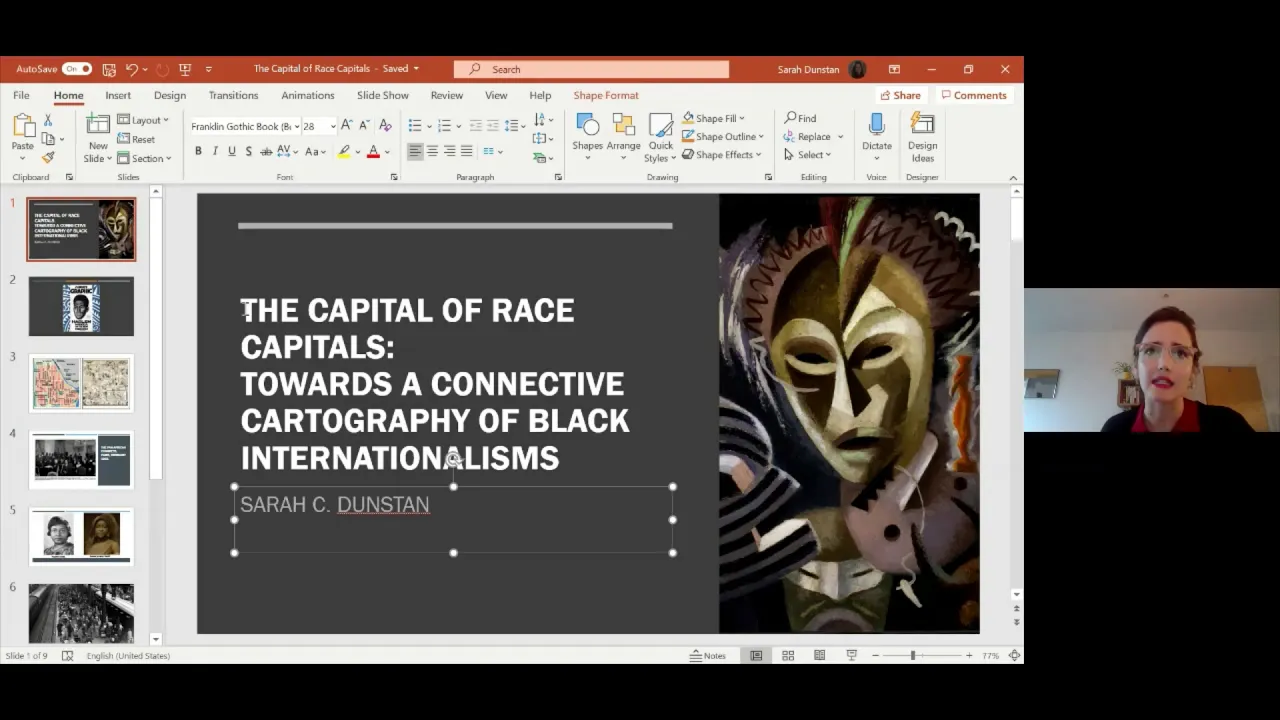
Task: Switch to Transitions tab
Action: 233,95
